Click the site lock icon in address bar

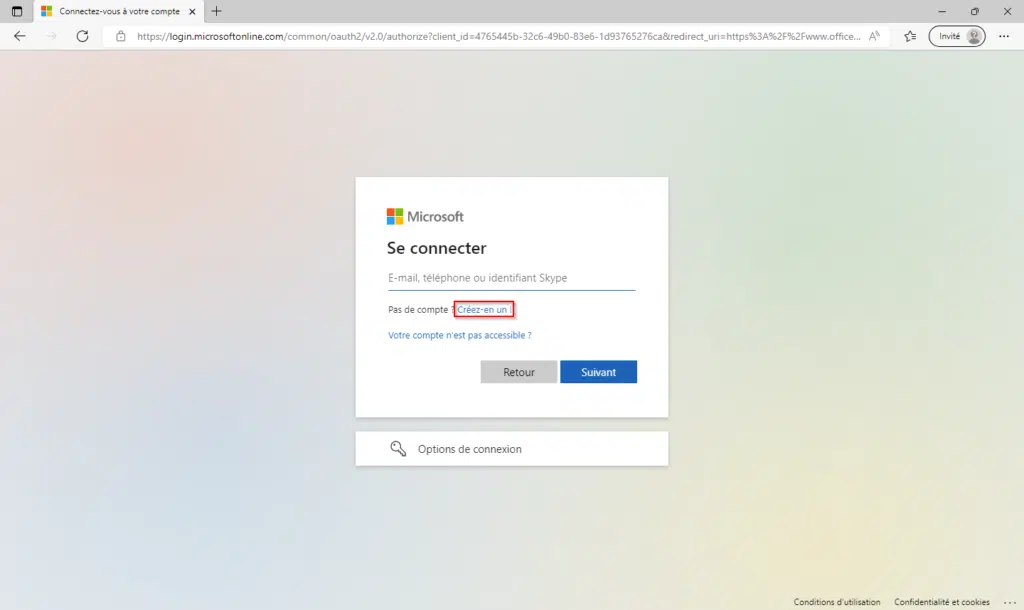(x=121, y=37)
